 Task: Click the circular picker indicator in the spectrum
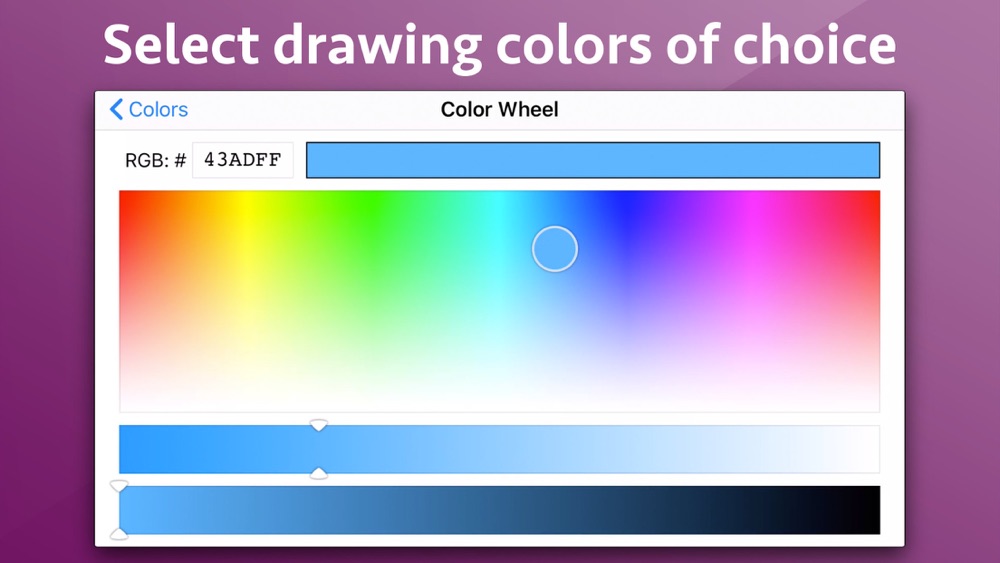(x=555, y=249)
